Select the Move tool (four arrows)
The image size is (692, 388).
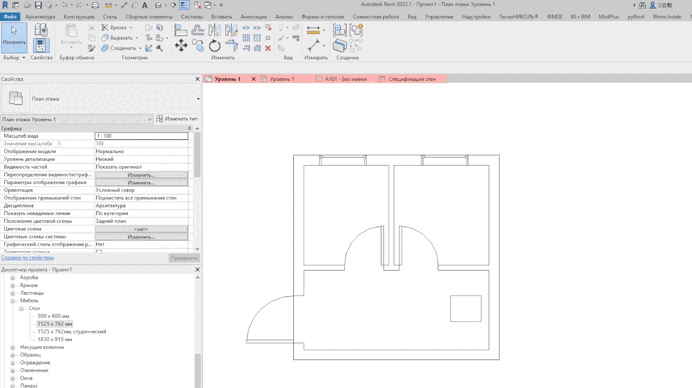[x=181, y=45]
